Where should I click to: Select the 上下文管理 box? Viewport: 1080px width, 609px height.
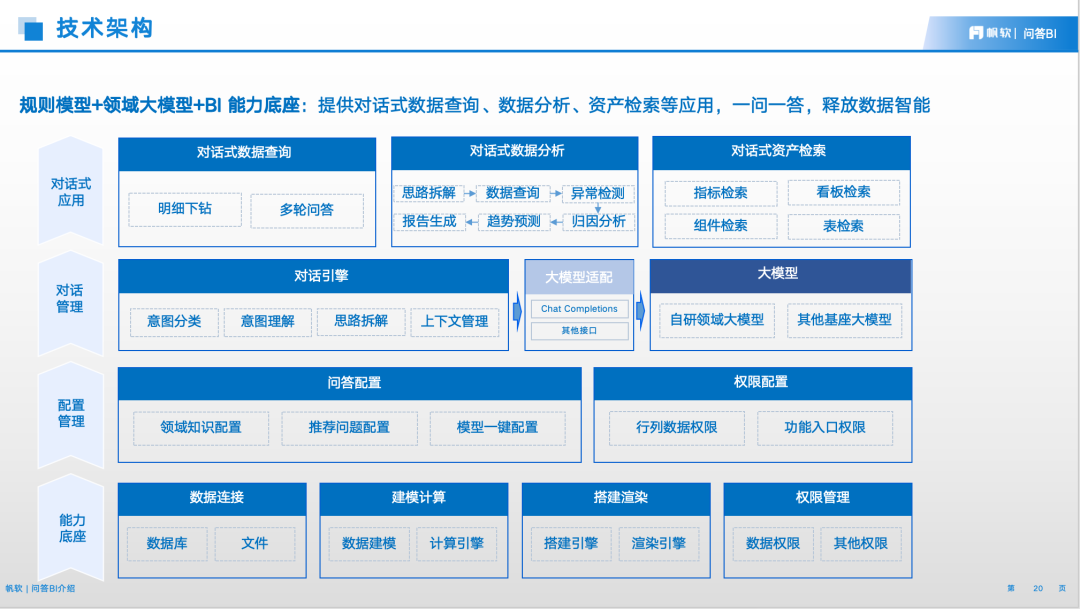455,322
